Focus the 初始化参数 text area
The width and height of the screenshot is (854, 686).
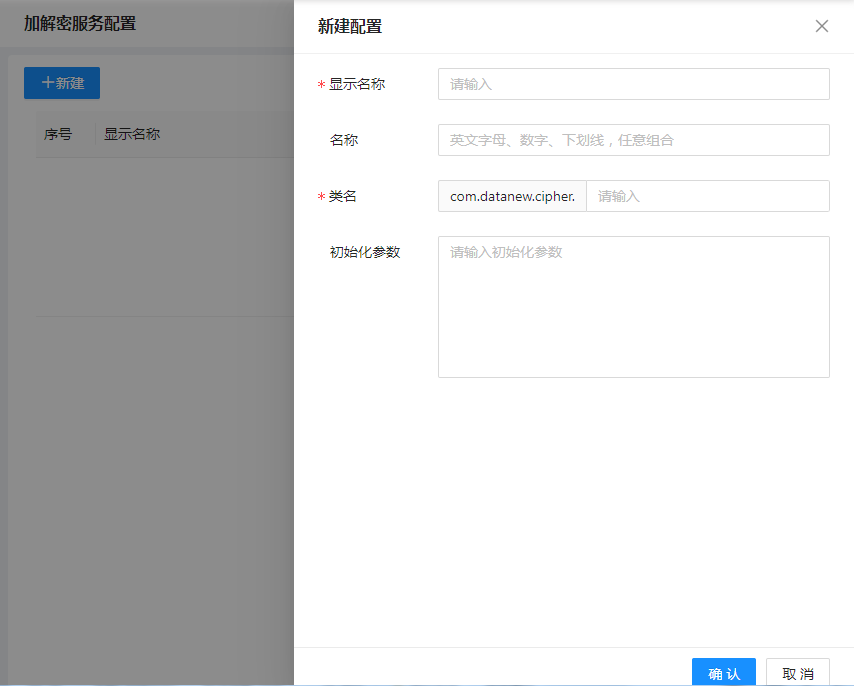click(x=633, y=306)
